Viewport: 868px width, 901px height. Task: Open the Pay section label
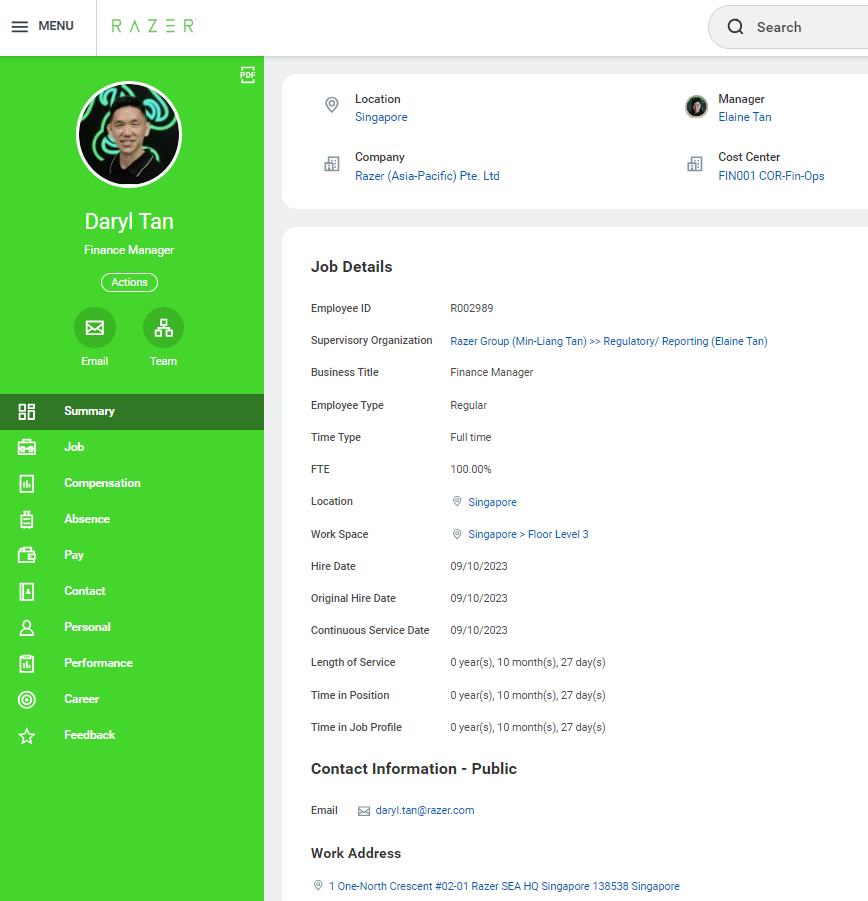74,555
